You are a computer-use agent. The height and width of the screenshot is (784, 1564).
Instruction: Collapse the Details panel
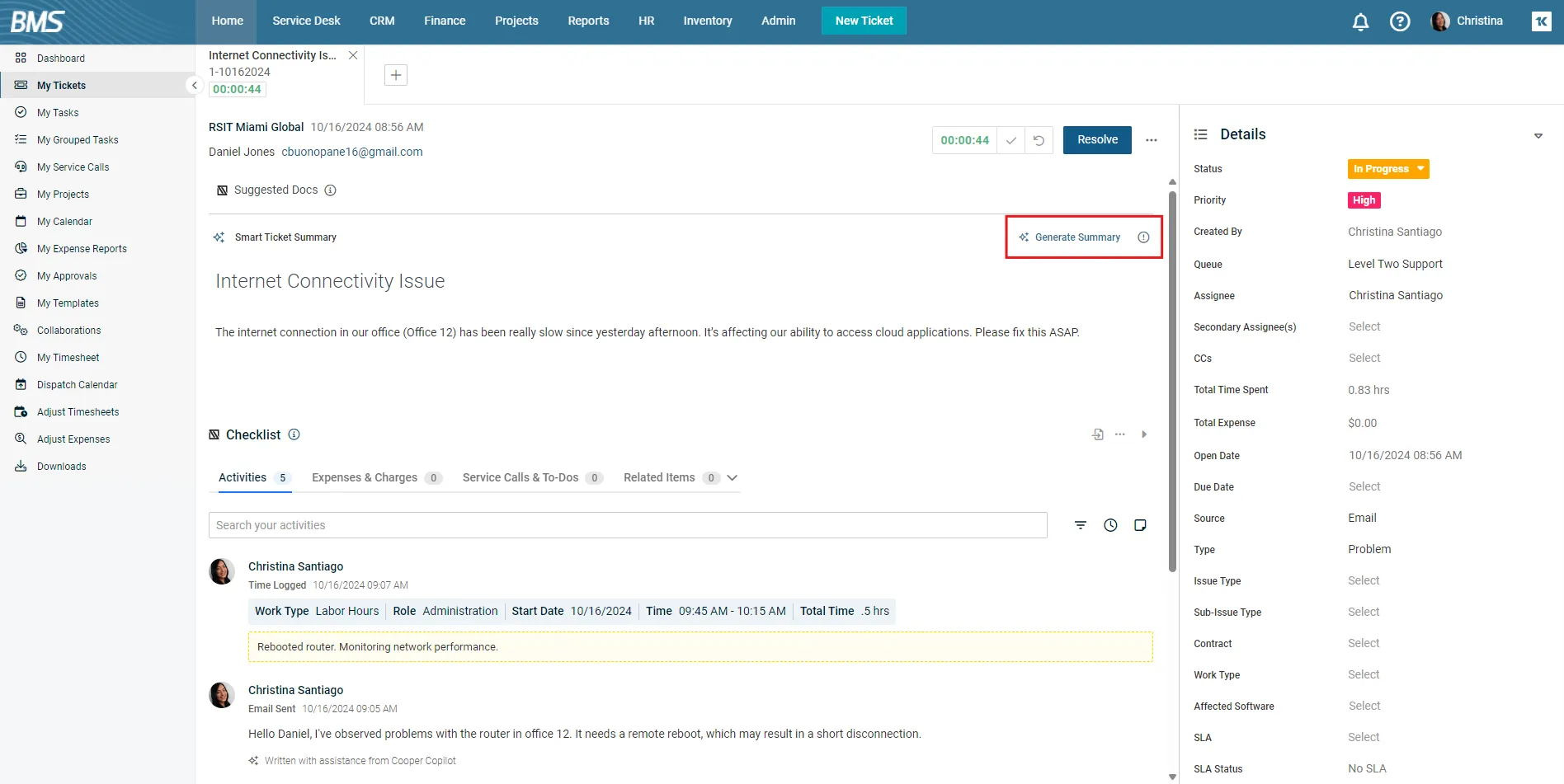click(x=1538, y=136)
